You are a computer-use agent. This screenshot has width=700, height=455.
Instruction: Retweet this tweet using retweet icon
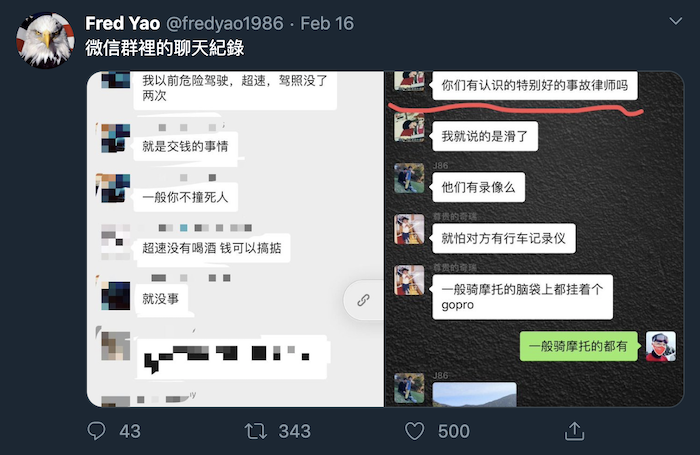pyautogui.click(x=256, y=431)
